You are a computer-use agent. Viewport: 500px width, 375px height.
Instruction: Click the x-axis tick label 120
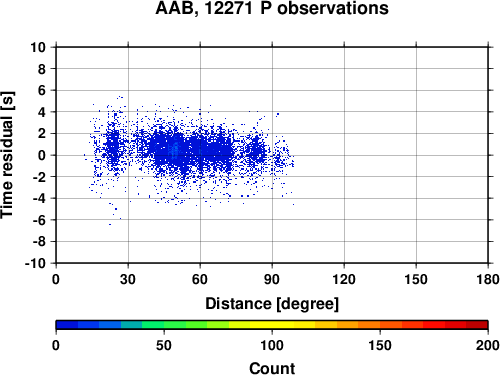(344, 279)
